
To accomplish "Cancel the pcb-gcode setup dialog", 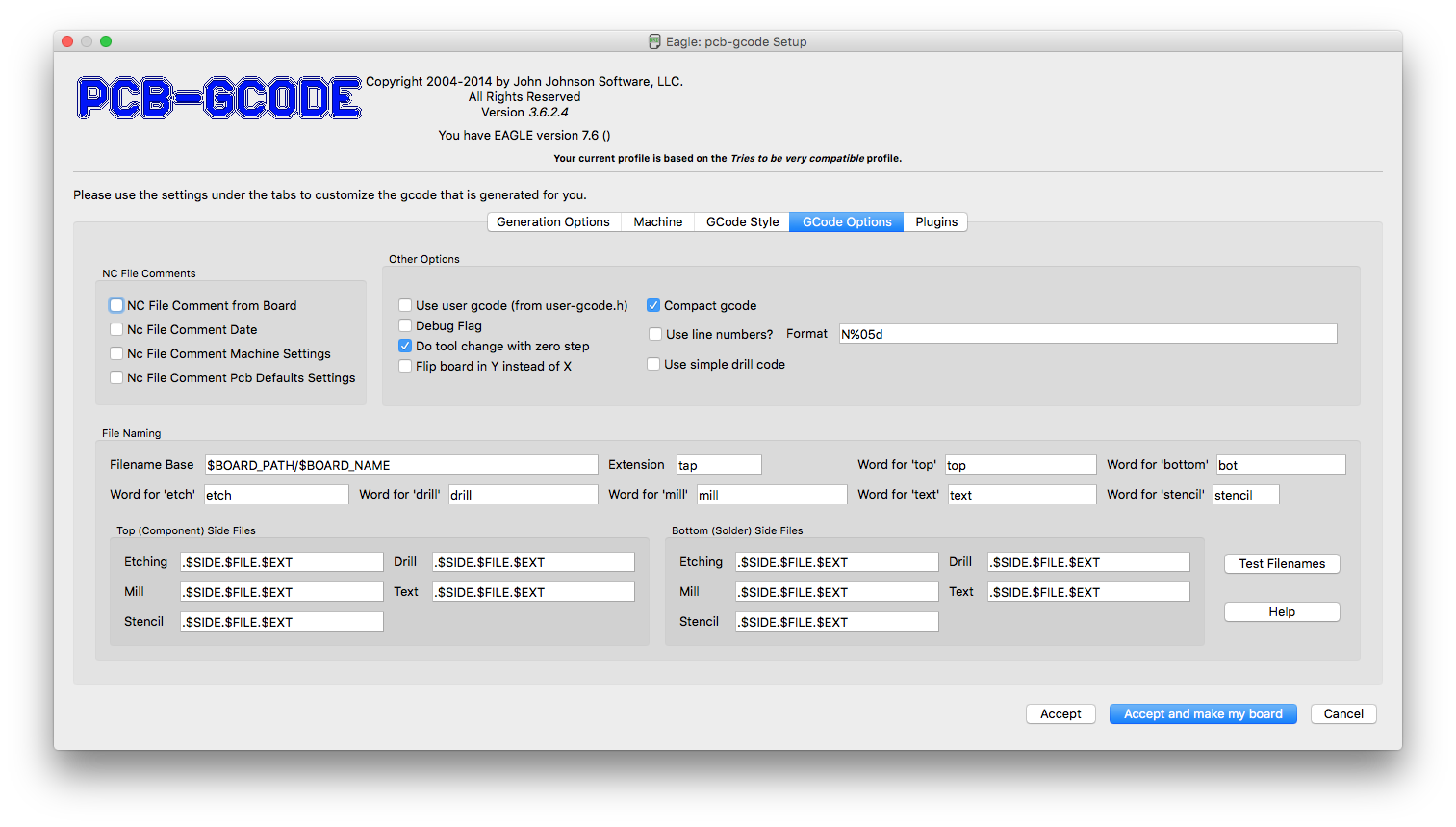I will click(1343, 713).
